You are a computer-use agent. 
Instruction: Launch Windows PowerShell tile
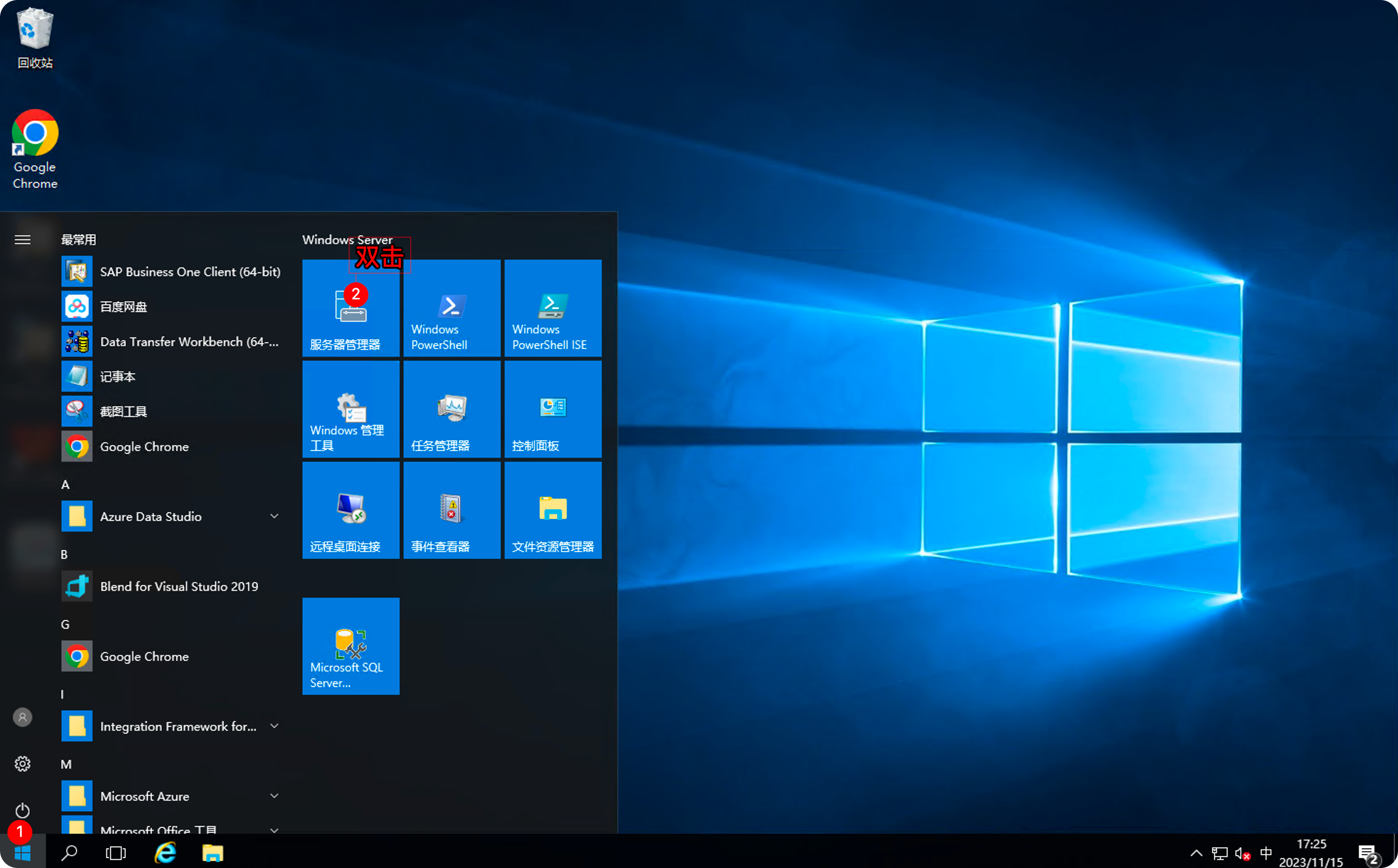pos(452,308)
